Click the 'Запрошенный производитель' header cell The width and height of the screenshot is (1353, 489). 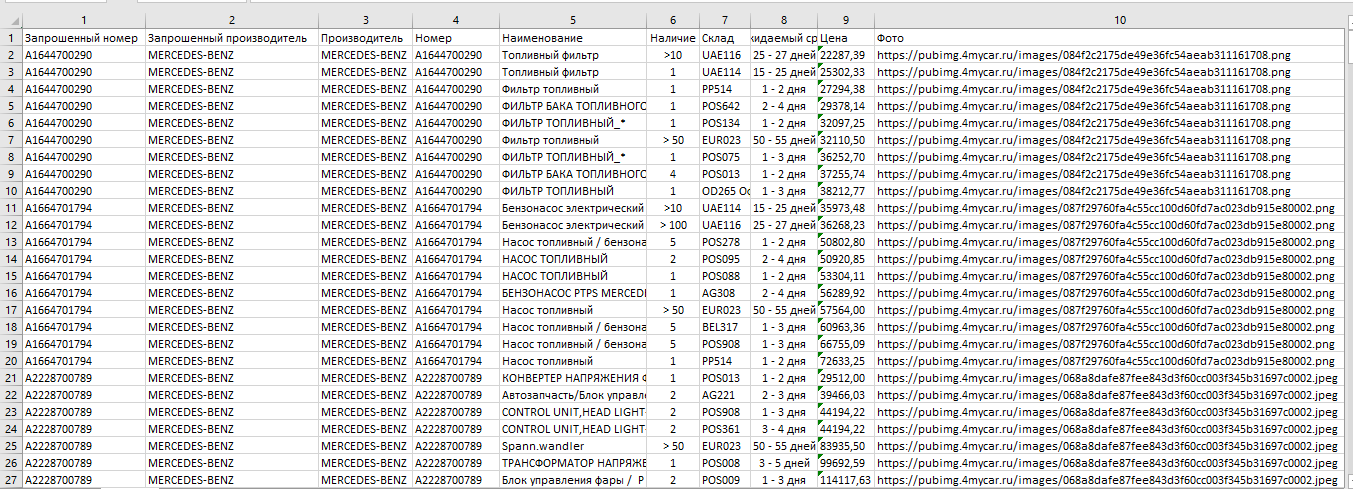point(231,38)
